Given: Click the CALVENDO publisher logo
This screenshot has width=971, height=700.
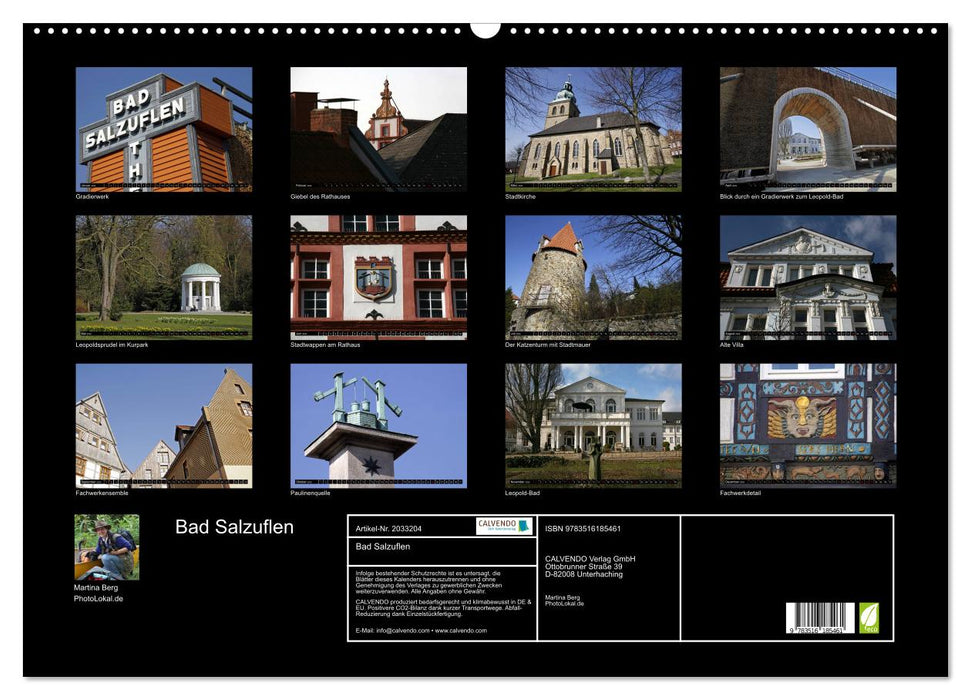Looking at the screenshot, I should click(496, 525).
